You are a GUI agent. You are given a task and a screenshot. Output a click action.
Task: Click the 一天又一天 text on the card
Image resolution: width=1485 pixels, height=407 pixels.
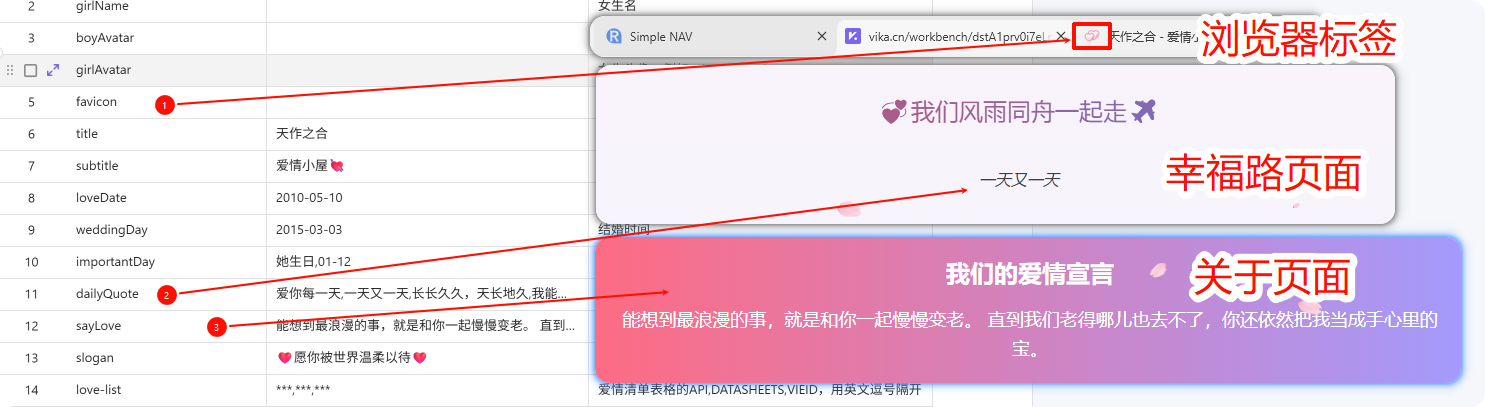(x=1019, y=181)
